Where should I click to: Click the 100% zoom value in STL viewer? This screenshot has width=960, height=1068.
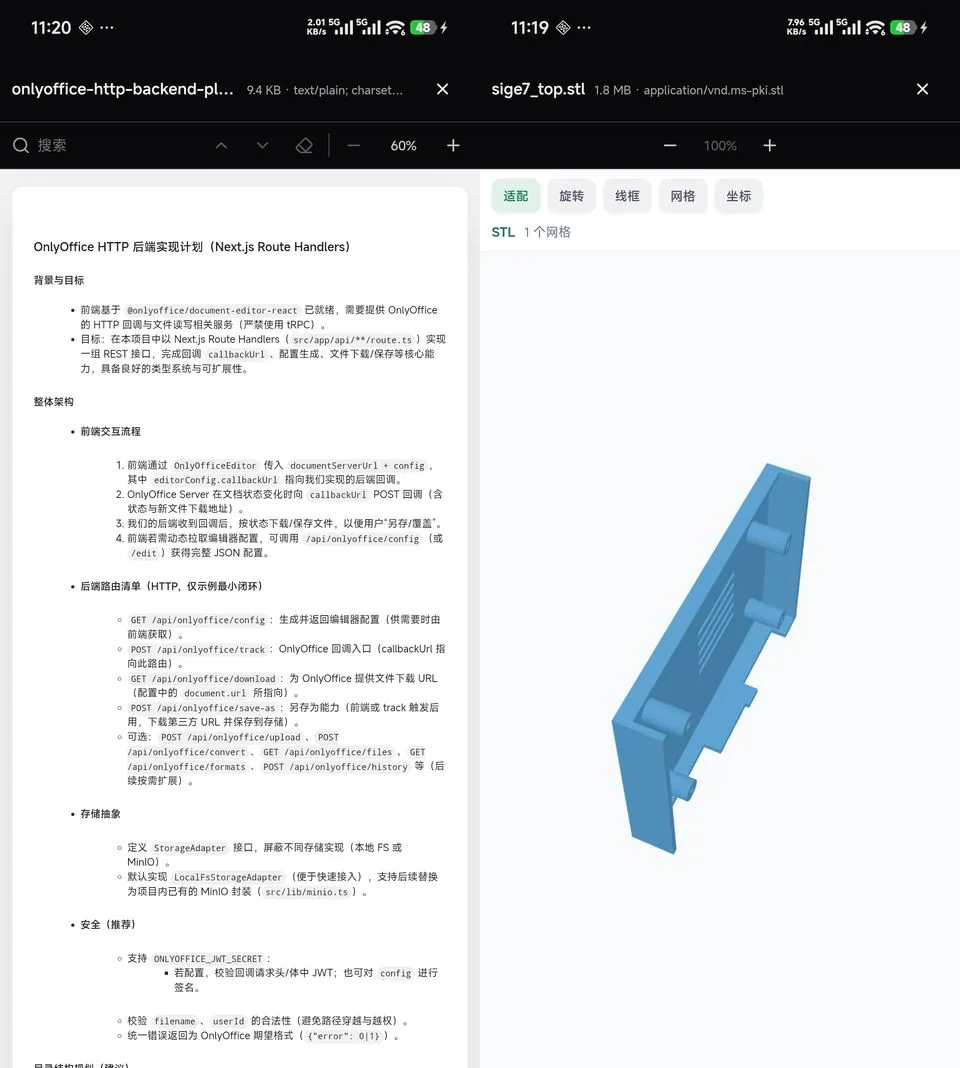[x=720, y=146]
